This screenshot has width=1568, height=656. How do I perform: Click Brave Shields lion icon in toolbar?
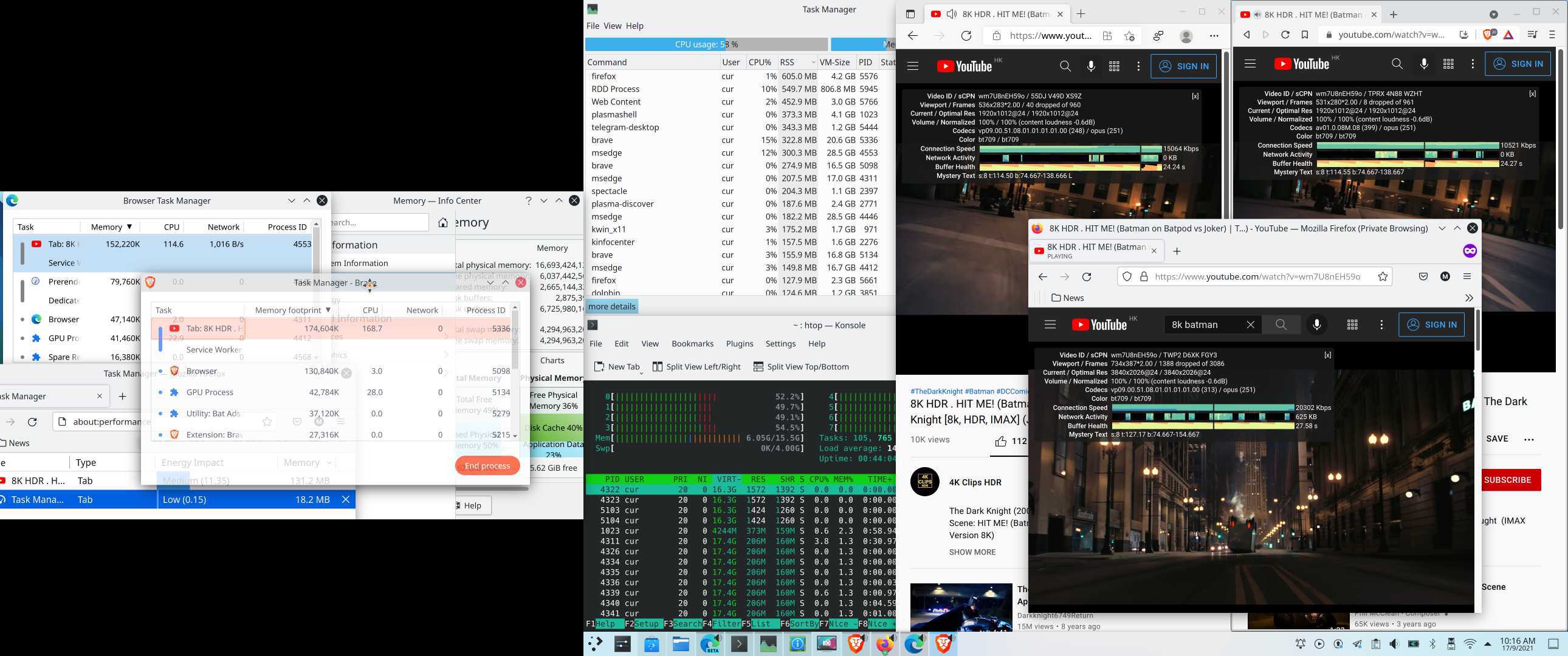pyautogui.click(x=1488, y=35)
